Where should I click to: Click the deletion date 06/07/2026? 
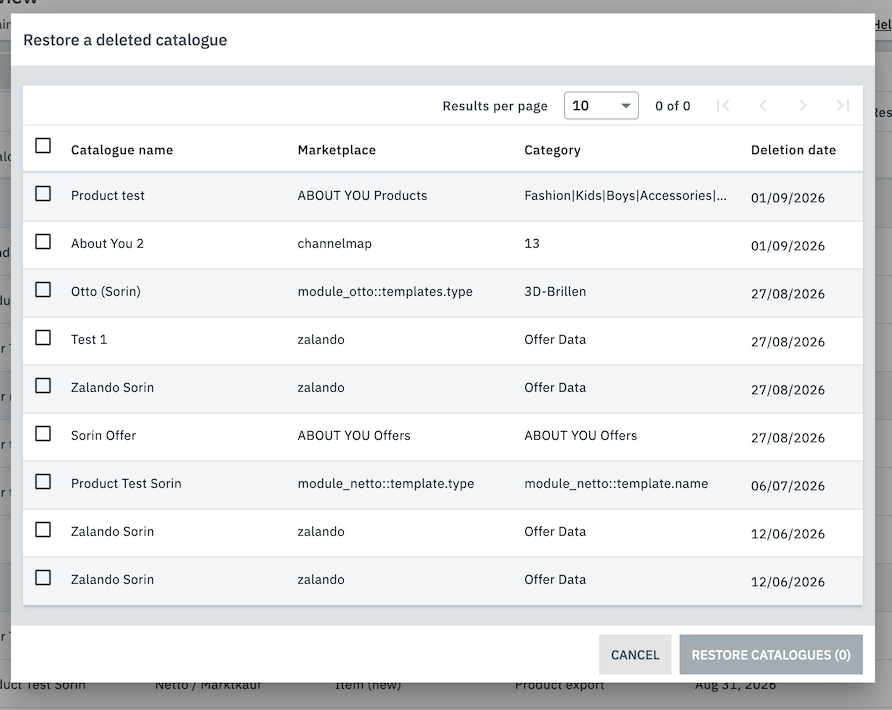788,486
